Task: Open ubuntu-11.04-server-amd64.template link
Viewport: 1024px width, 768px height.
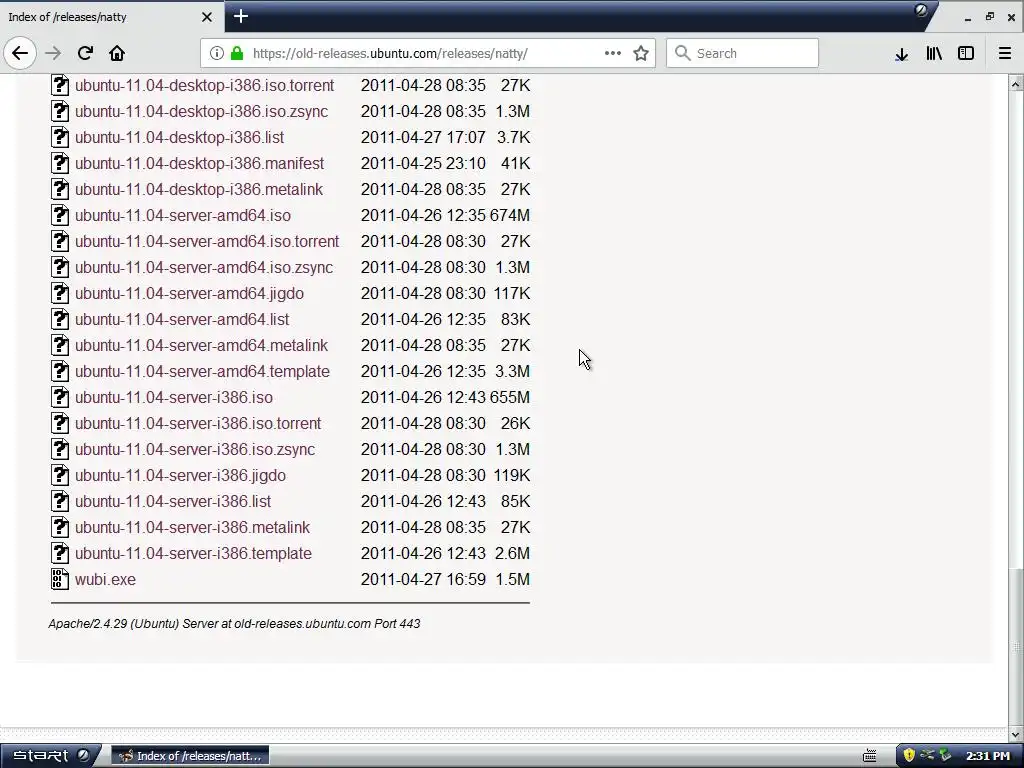Action: coord(202,372)
